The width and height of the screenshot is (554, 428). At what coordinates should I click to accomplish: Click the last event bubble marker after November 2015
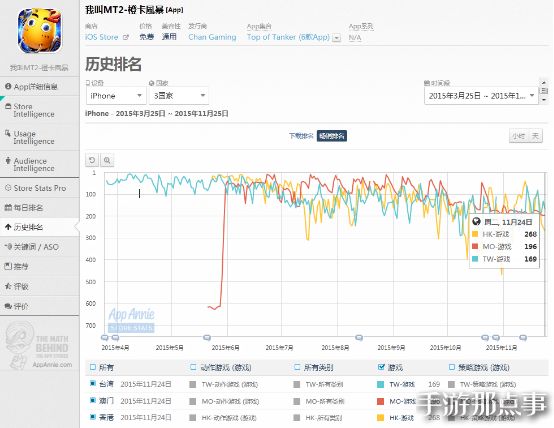[523, 338]
